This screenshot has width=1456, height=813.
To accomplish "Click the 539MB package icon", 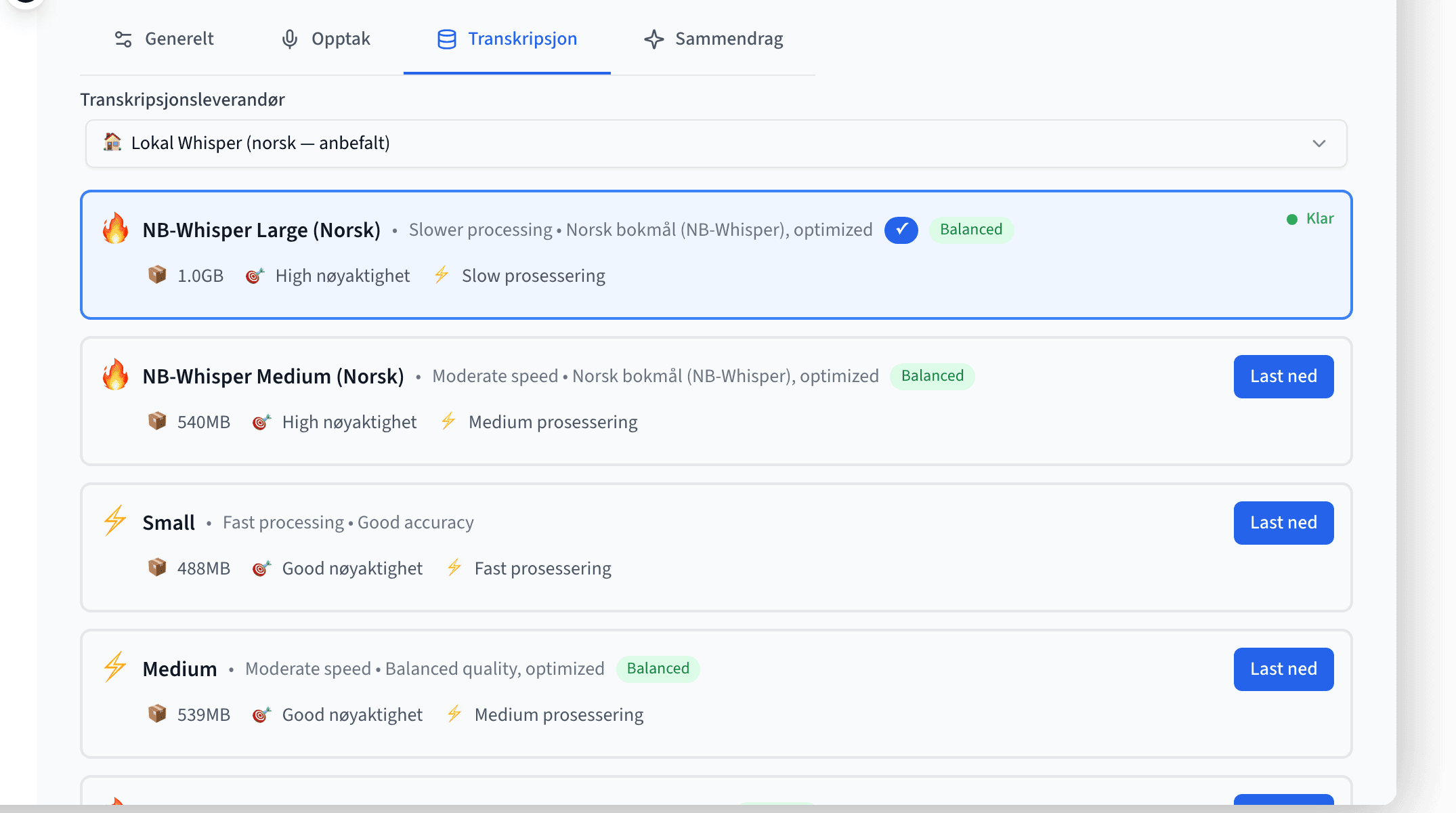I will [157, 714].
